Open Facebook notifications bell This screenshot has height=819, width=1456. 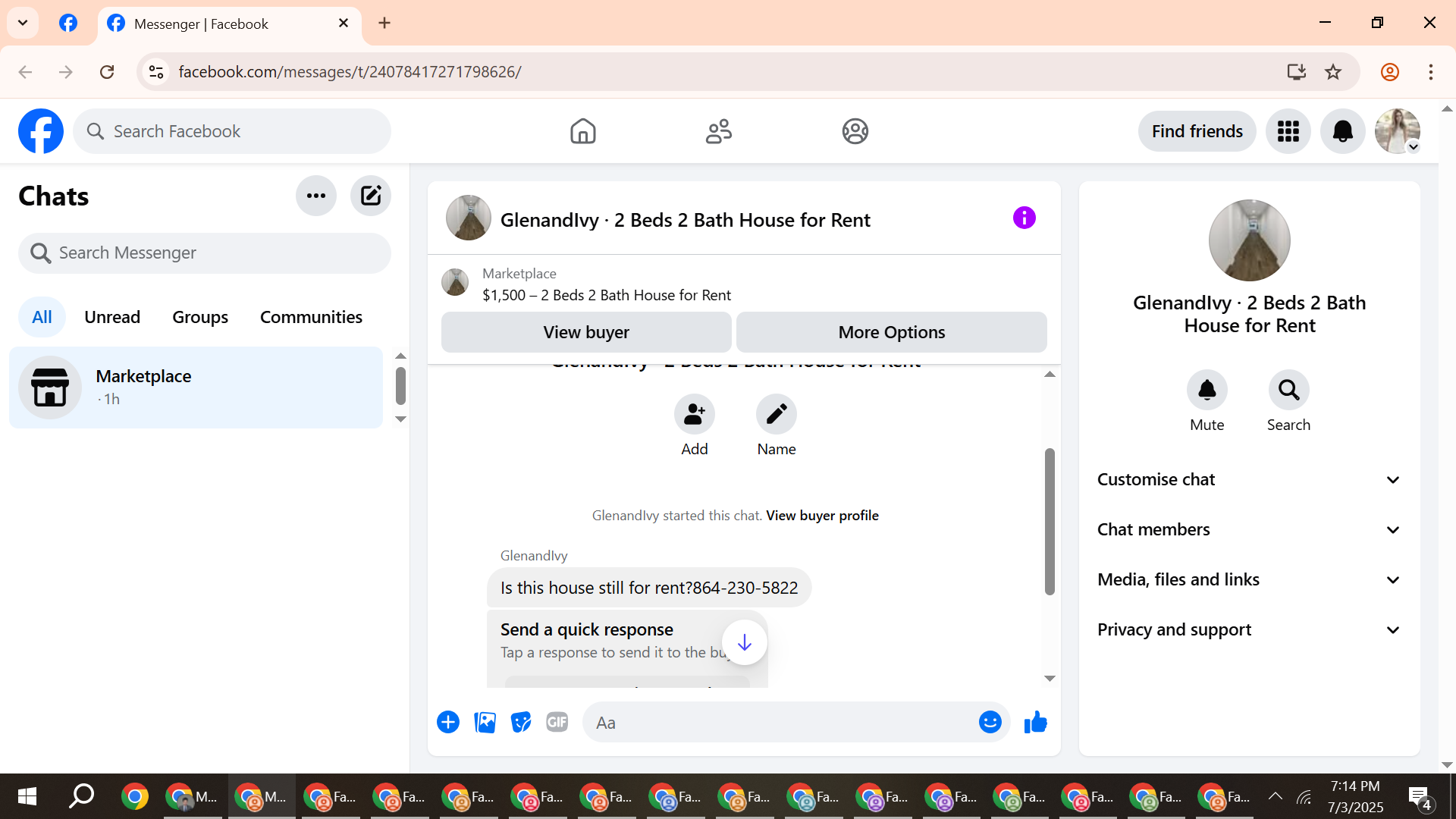pyautogui.click(x=1342, y=131)
